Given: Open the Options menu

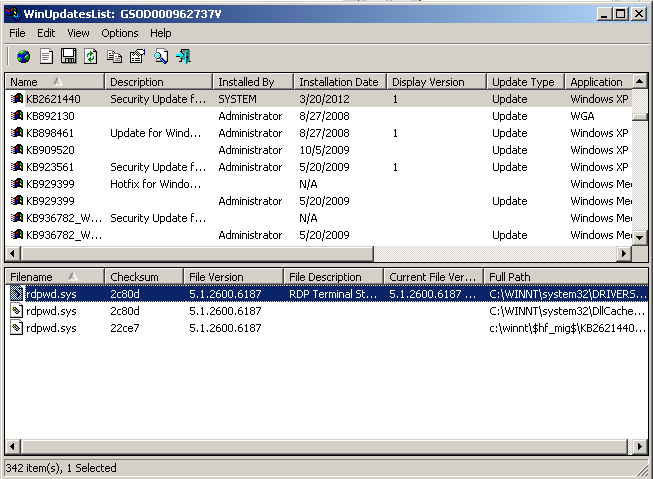Looking at the screenshot, I should click(119, 33).
